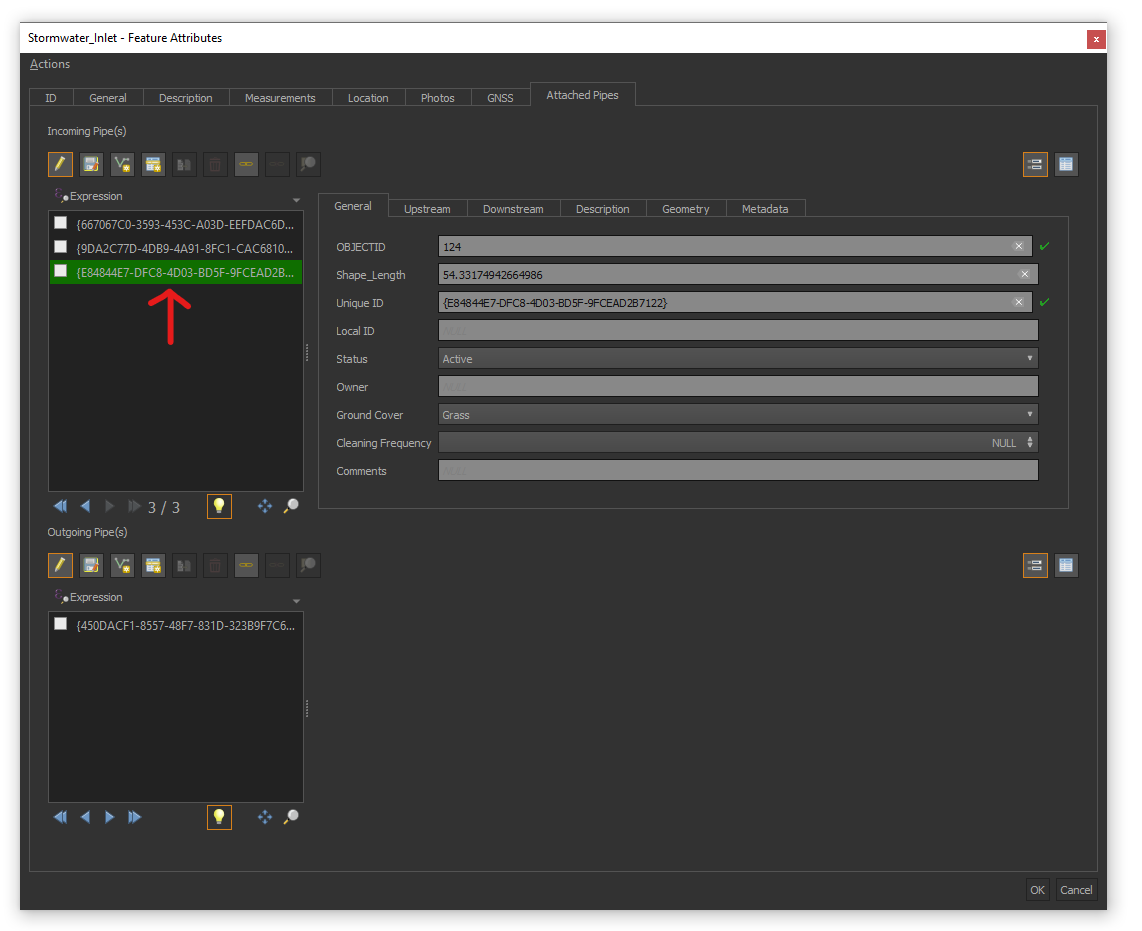Add child table record in Outgoing Pipe(s)
This screenshot has height=931, width=1142.
pos(153,565)
